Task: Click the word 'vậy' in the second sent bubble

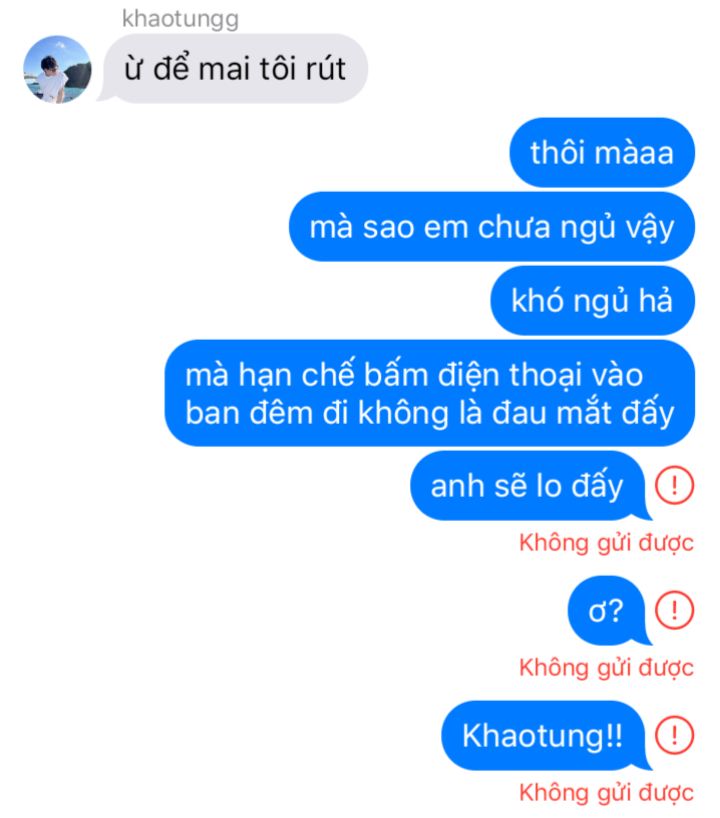Action: 650,228
